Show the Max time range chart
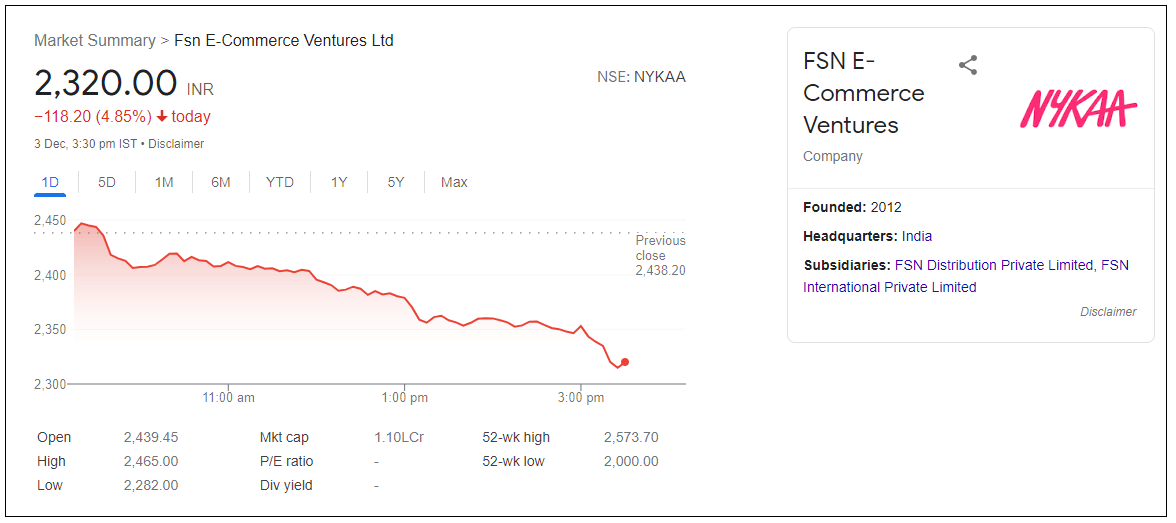The height and width of the screenshot is (523, 1176). 454,182
